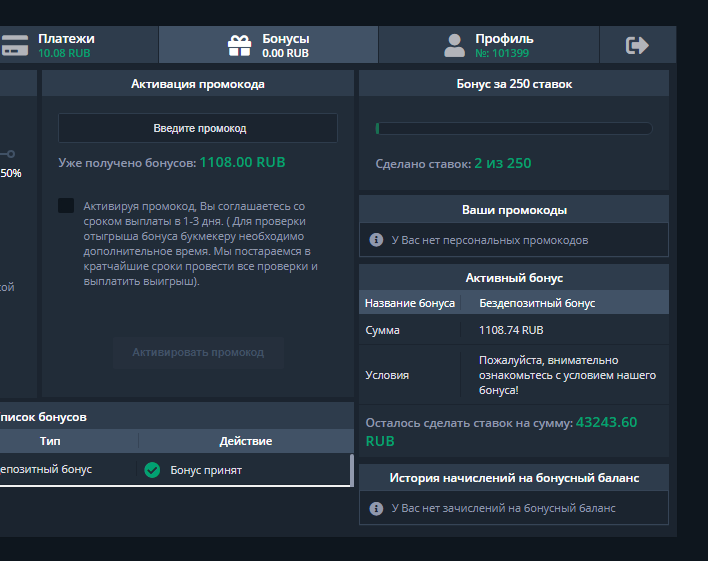The width and height of the screenshot is (708, 561).
Task: Click the 43243.60 RUB remaining wager amount
Action: click(x=501, y=431)
